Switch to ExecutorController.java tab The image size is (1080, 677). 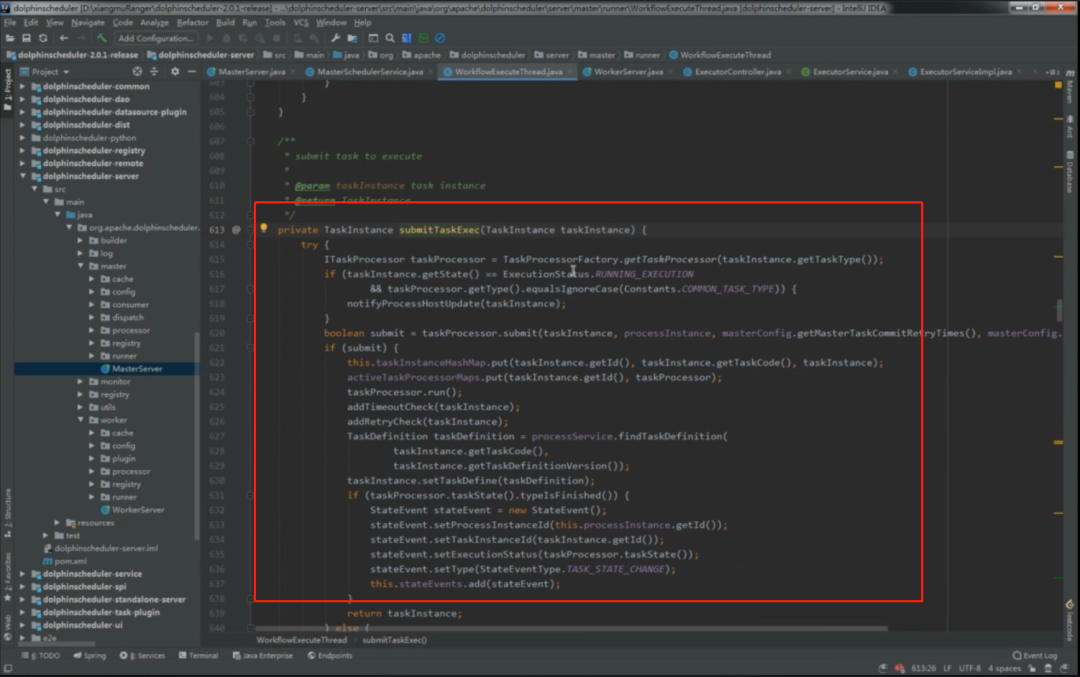click(737, 72)
